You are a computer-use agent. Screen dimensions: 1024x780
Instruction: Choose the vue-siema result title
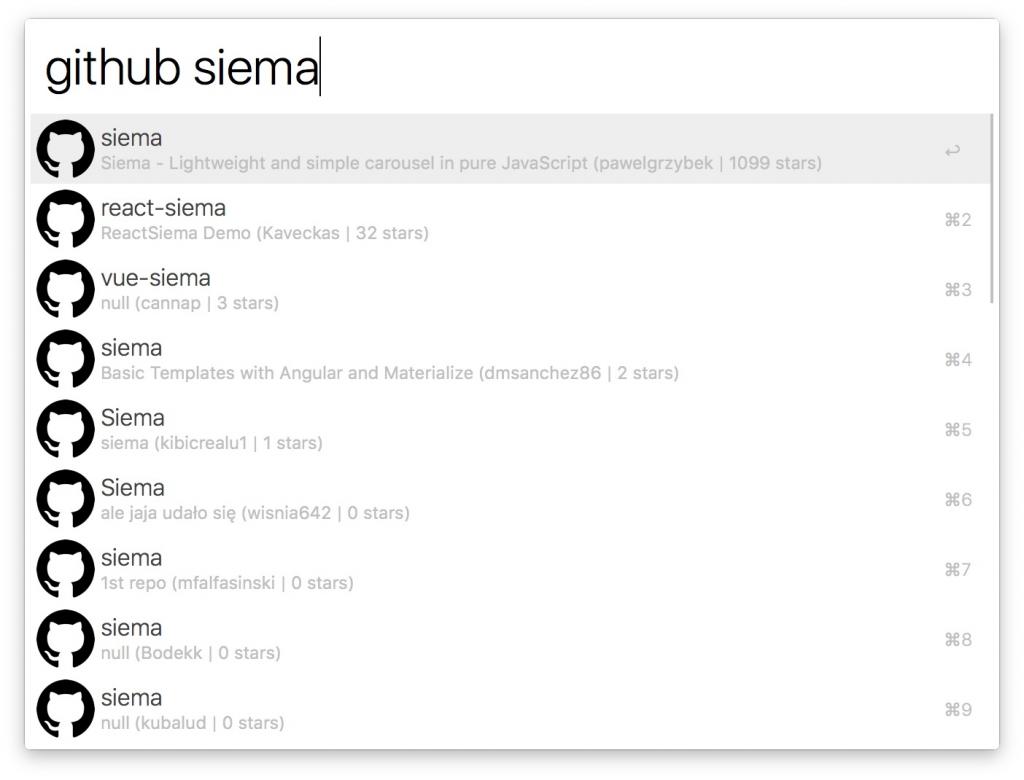point(155,279)
